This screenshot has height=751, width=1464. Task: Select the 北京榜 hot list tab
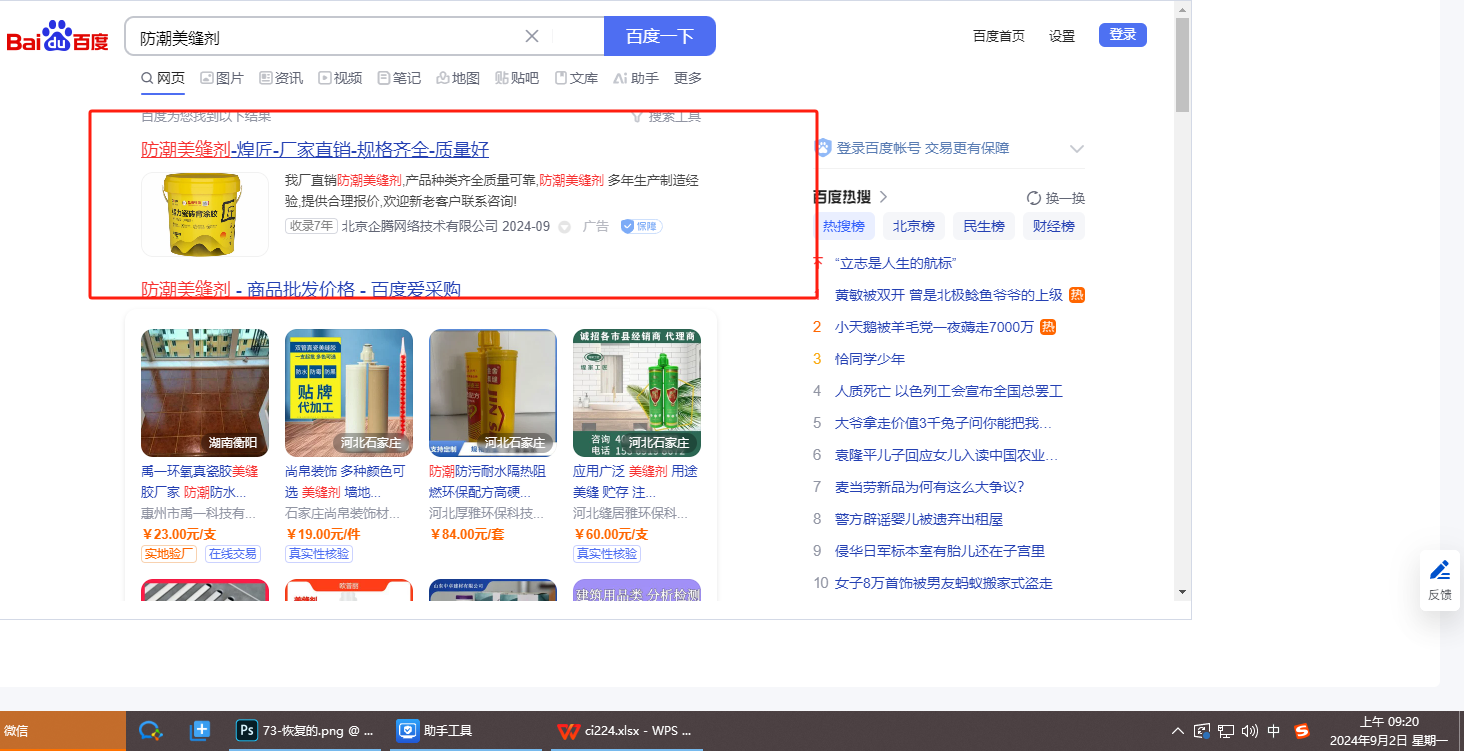pos(913,227)
